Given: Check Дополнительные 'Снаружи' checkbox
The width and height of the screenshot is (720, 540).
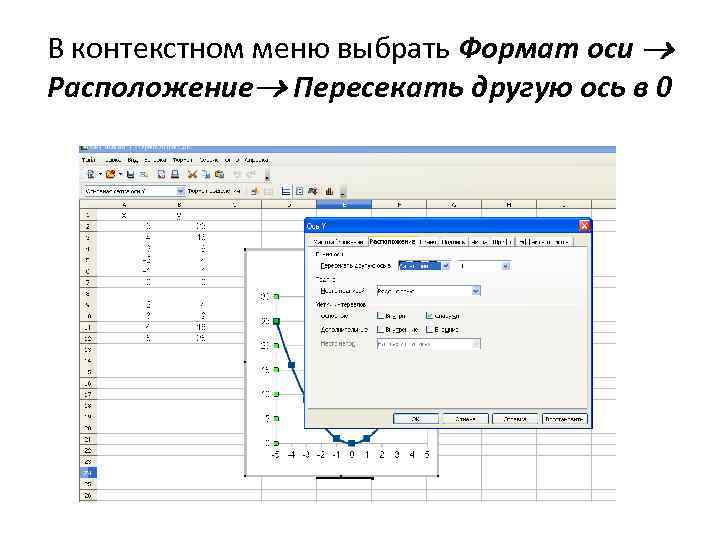Looking at the screenshot, I should point(429,329).
